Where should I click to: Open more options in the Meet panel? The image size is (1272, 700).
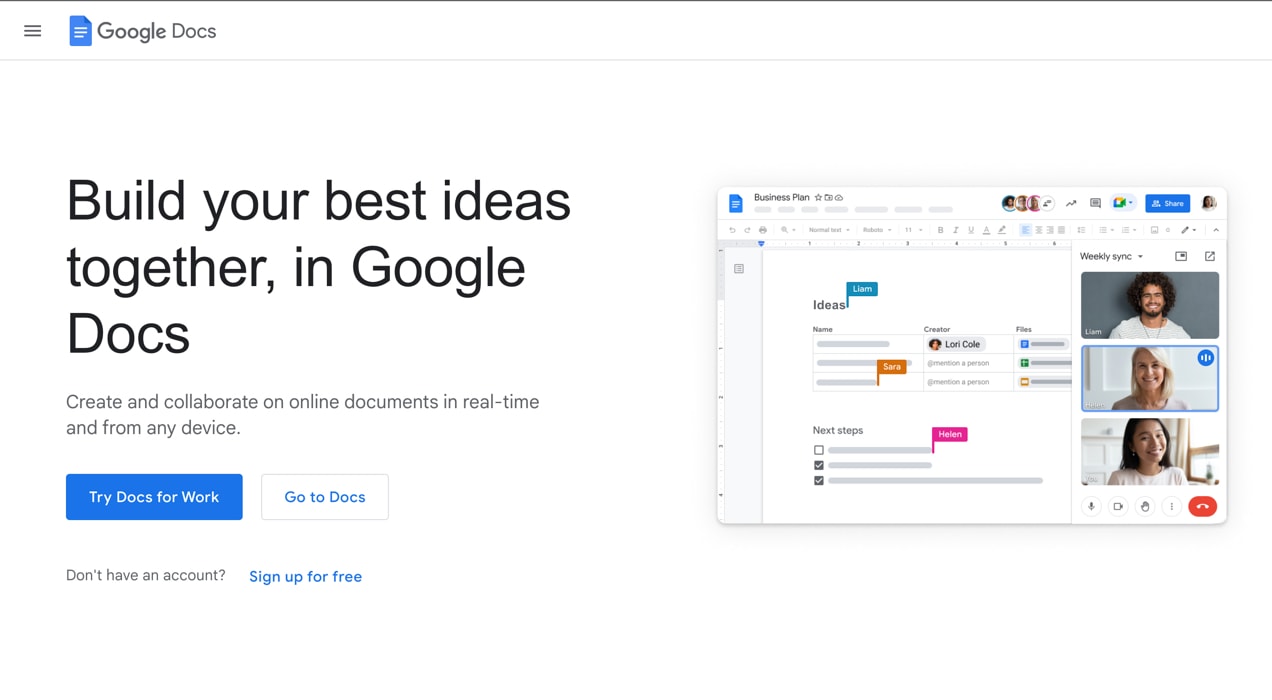[1171, 506]
